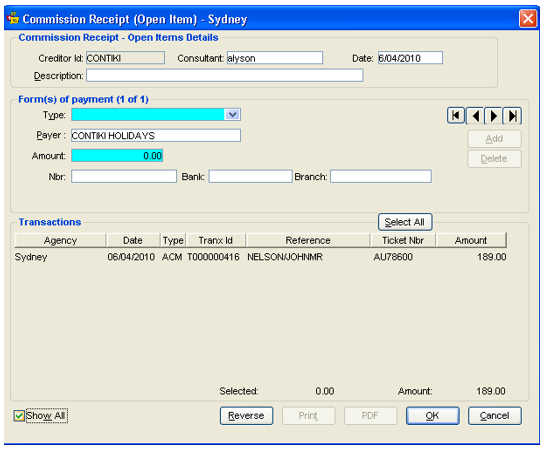Viewport: 545px width, 449px height.
Task: Go to the previous form of payment
Action: [475, 115]
